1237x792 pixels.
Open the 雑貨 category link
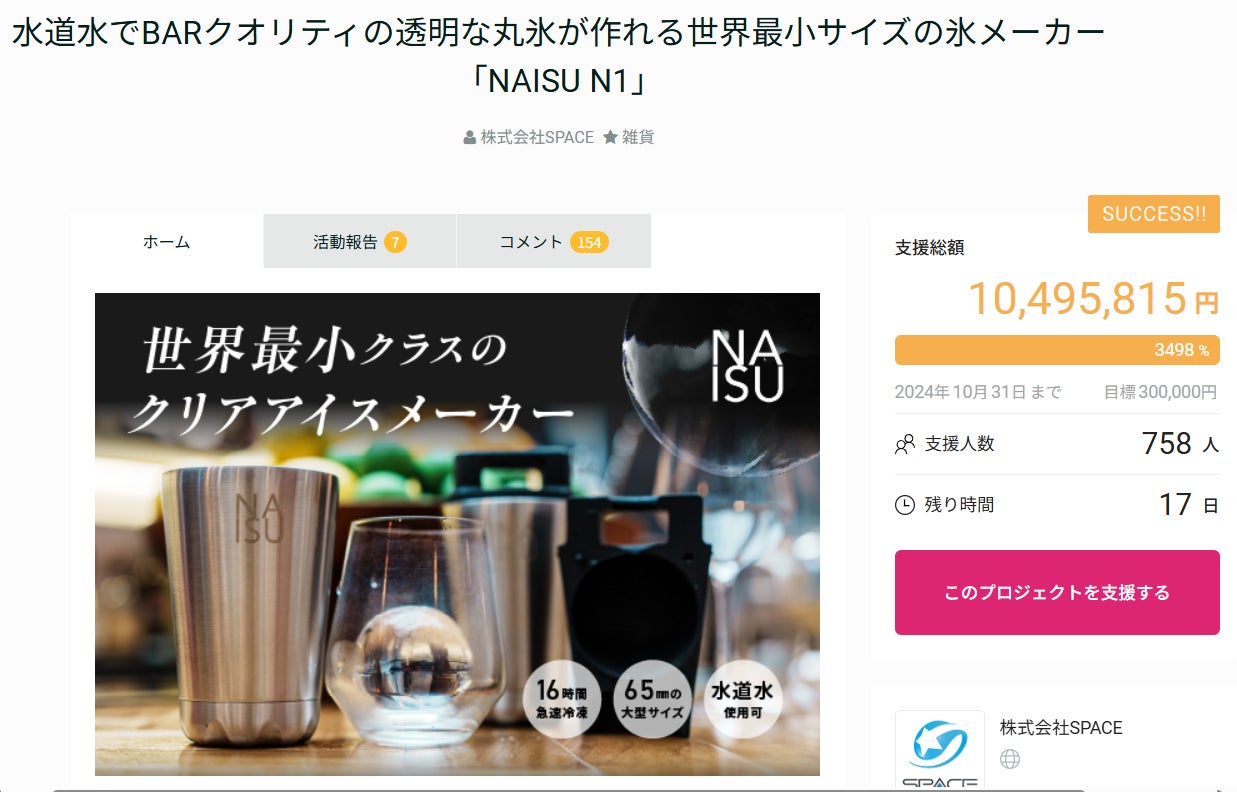click(x=638, y=138)
